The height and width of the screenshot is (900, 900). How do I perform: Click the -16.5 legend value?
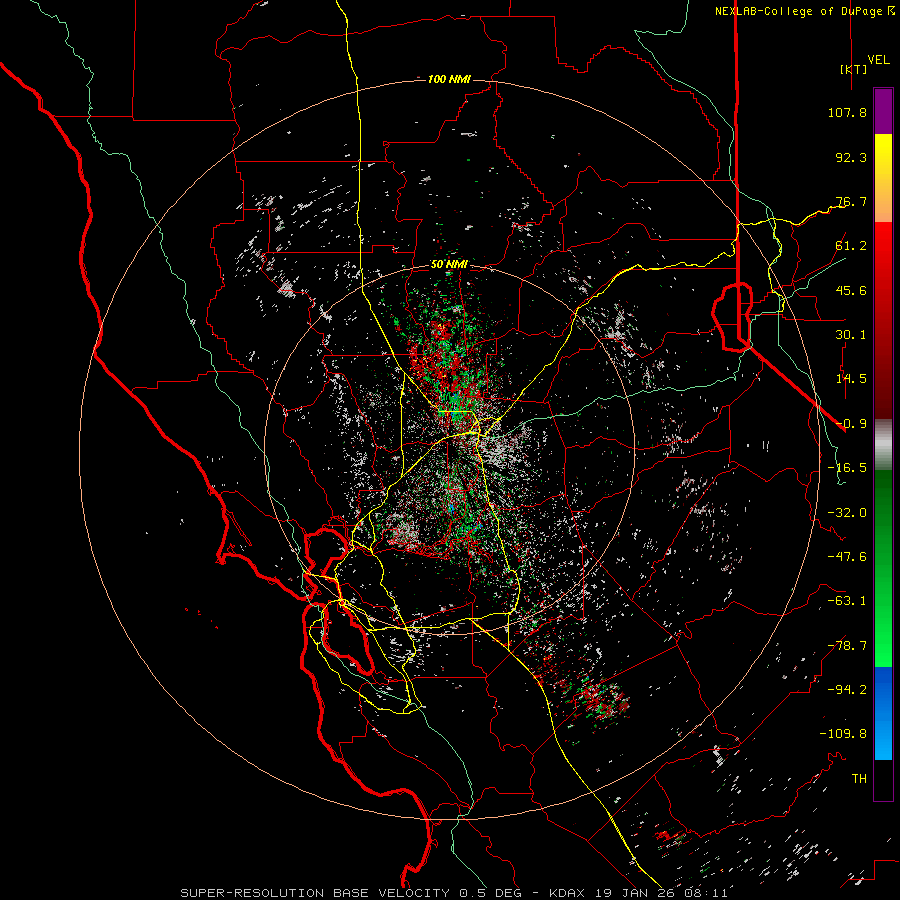tap(847, 468)
